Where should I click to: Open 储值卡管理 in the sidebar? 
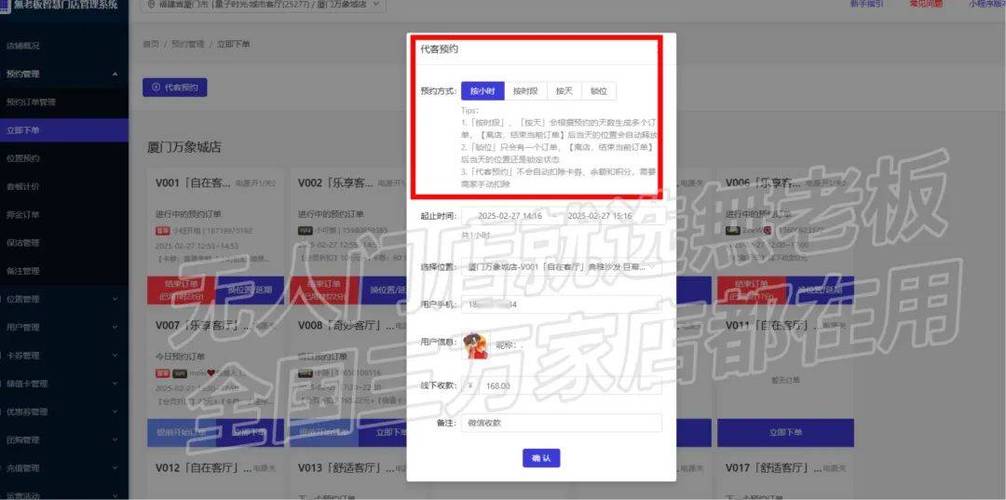pyautogui.click(x=27, y=384)
